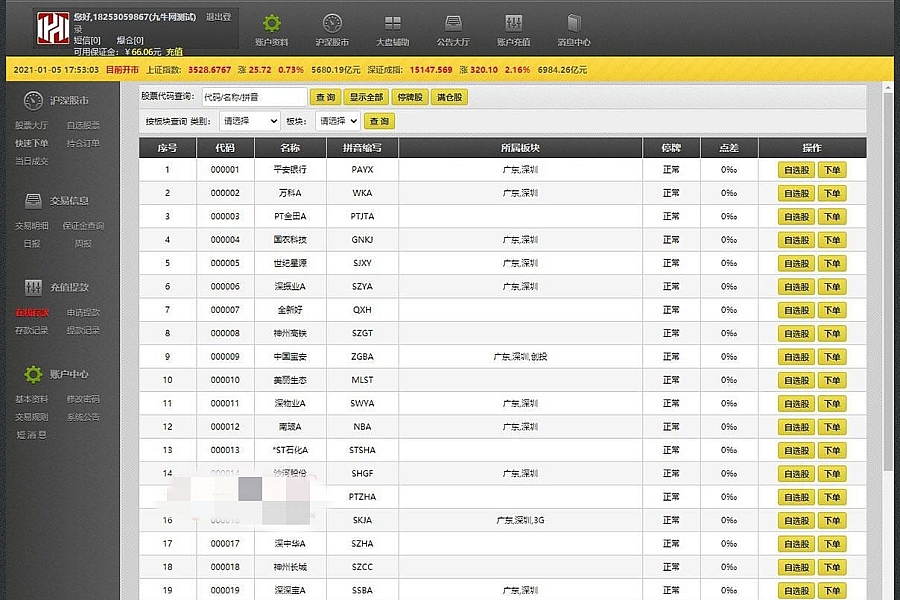Open 修改密码 in the sidebar

click(83, 399)
